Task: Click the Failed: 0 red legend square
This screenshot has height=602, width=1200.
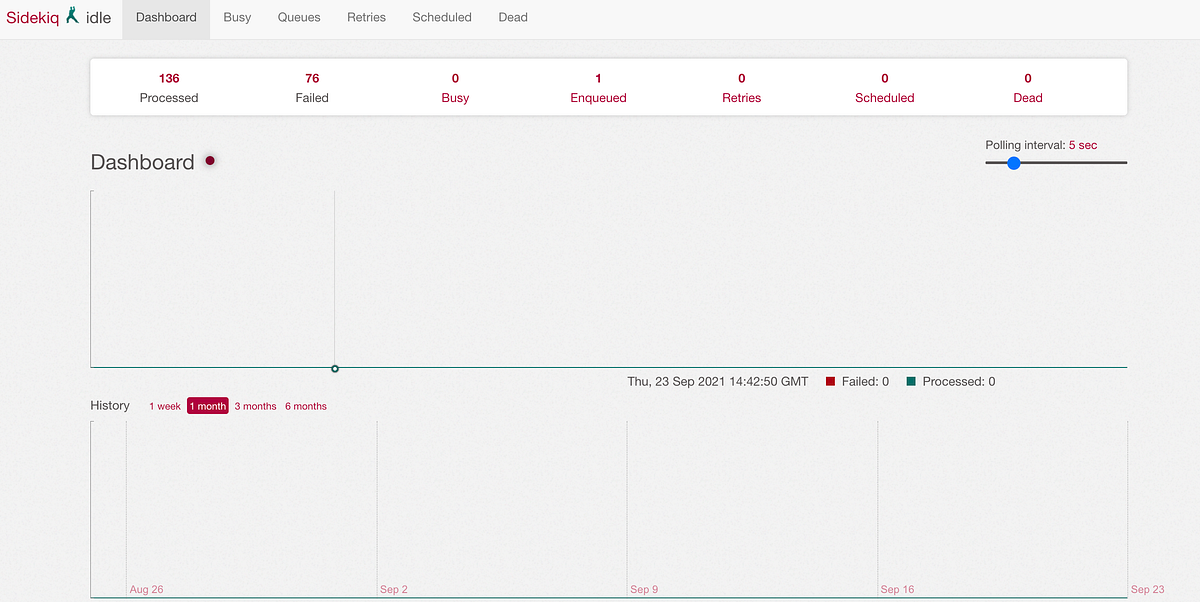Action: [x=829, y=381]
